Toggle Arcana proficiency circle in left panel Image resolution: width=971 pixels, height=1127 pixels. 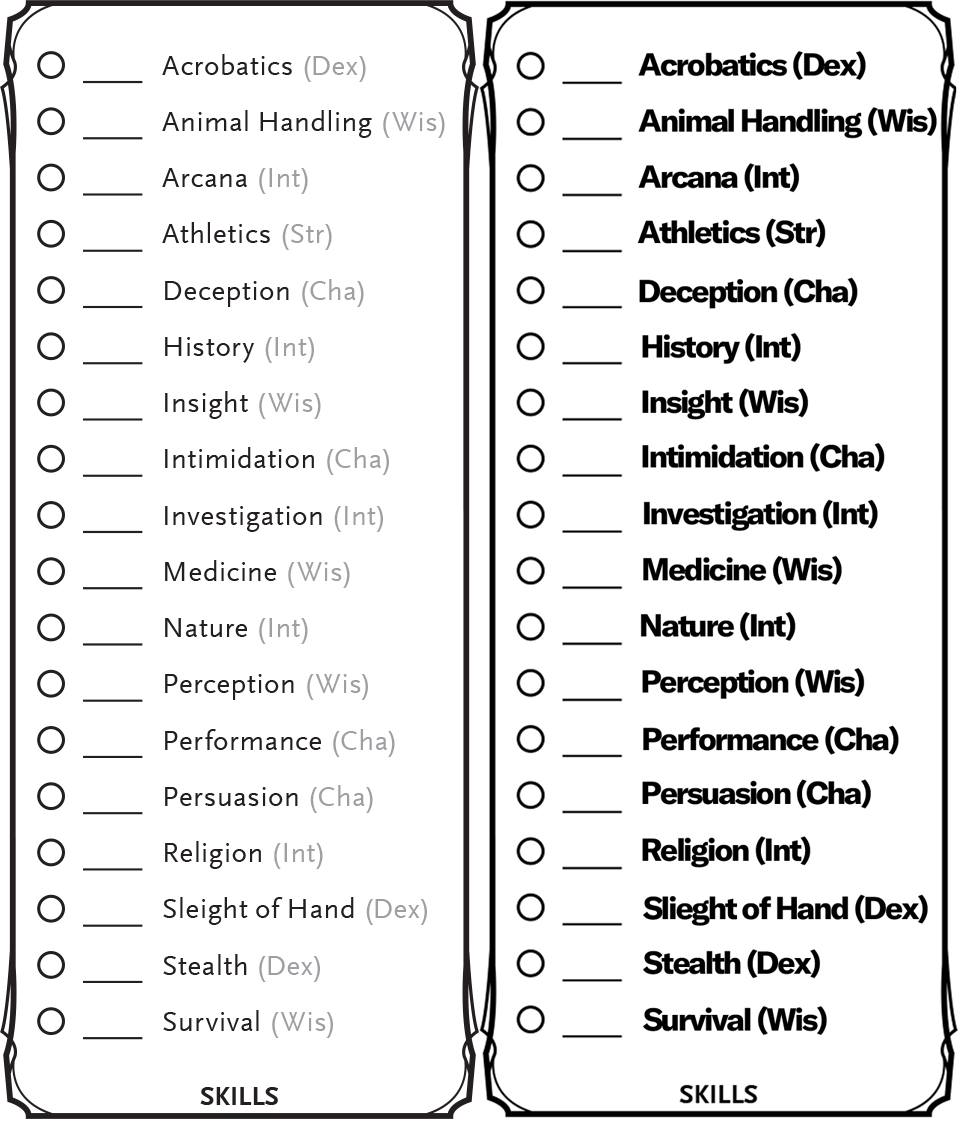[51, 178]
